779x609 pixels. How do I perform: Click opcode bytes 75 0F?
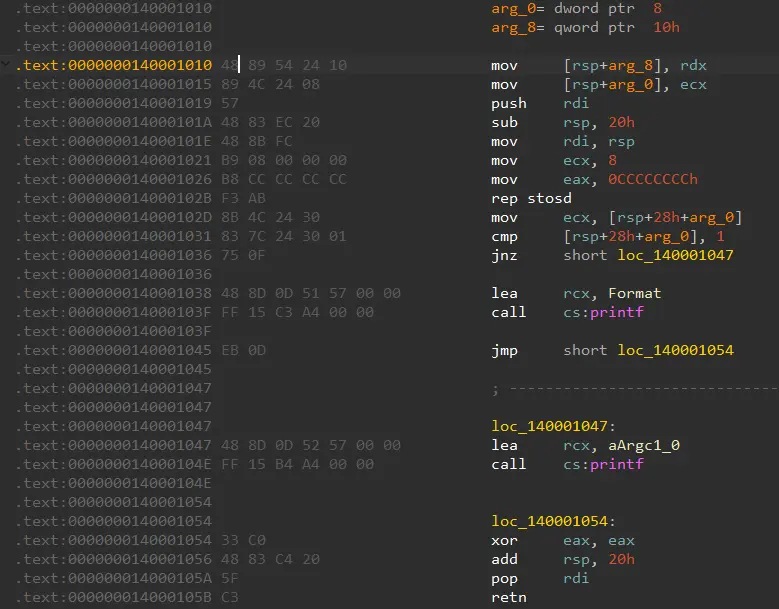[243, 255]
